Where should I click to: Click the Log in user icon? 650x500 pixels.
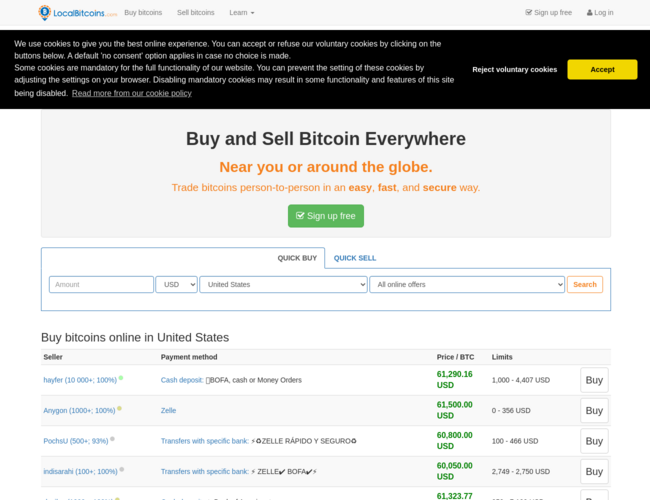(589, 12)
